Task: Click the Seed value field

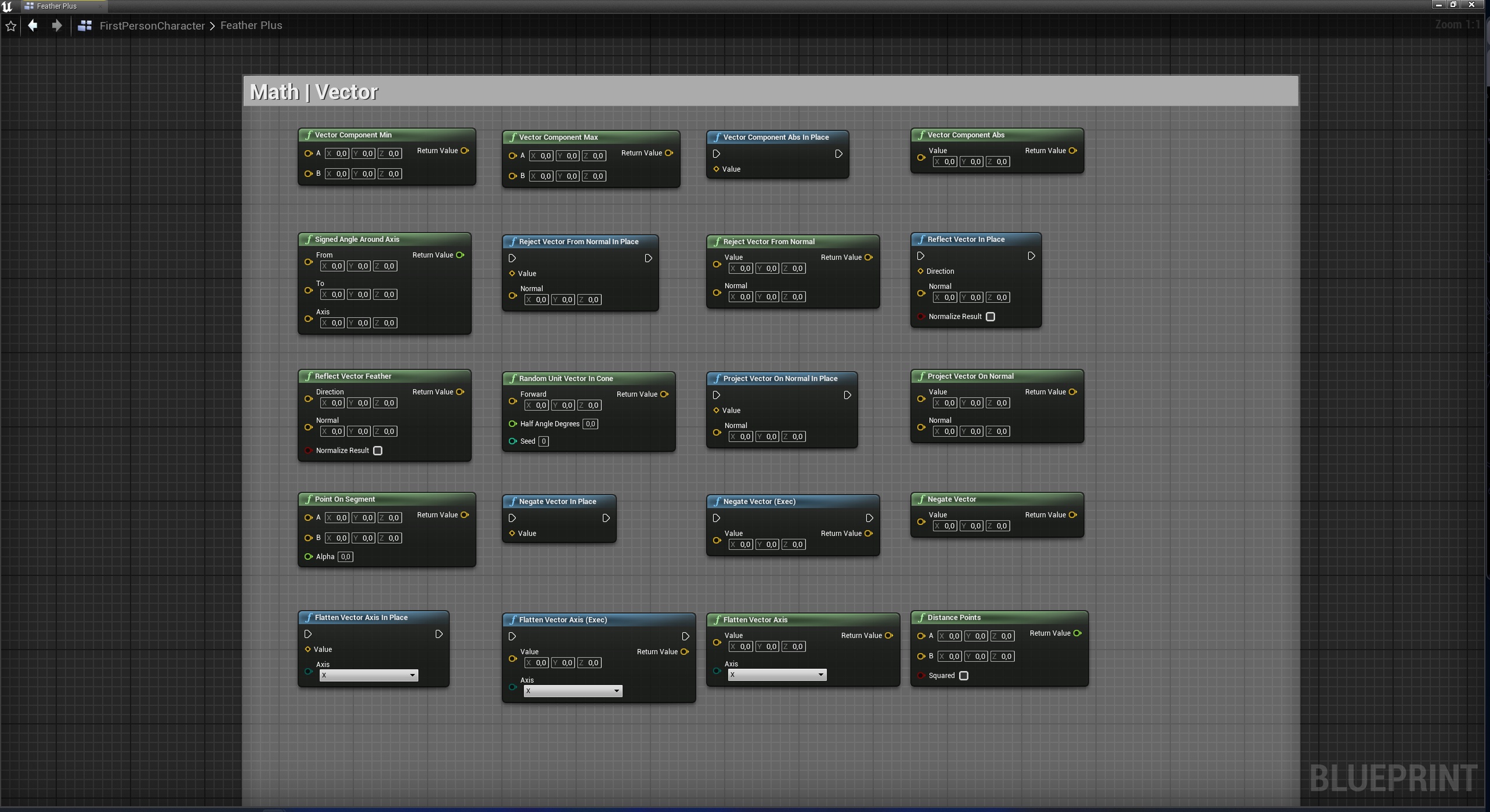Action: point(543,441)
